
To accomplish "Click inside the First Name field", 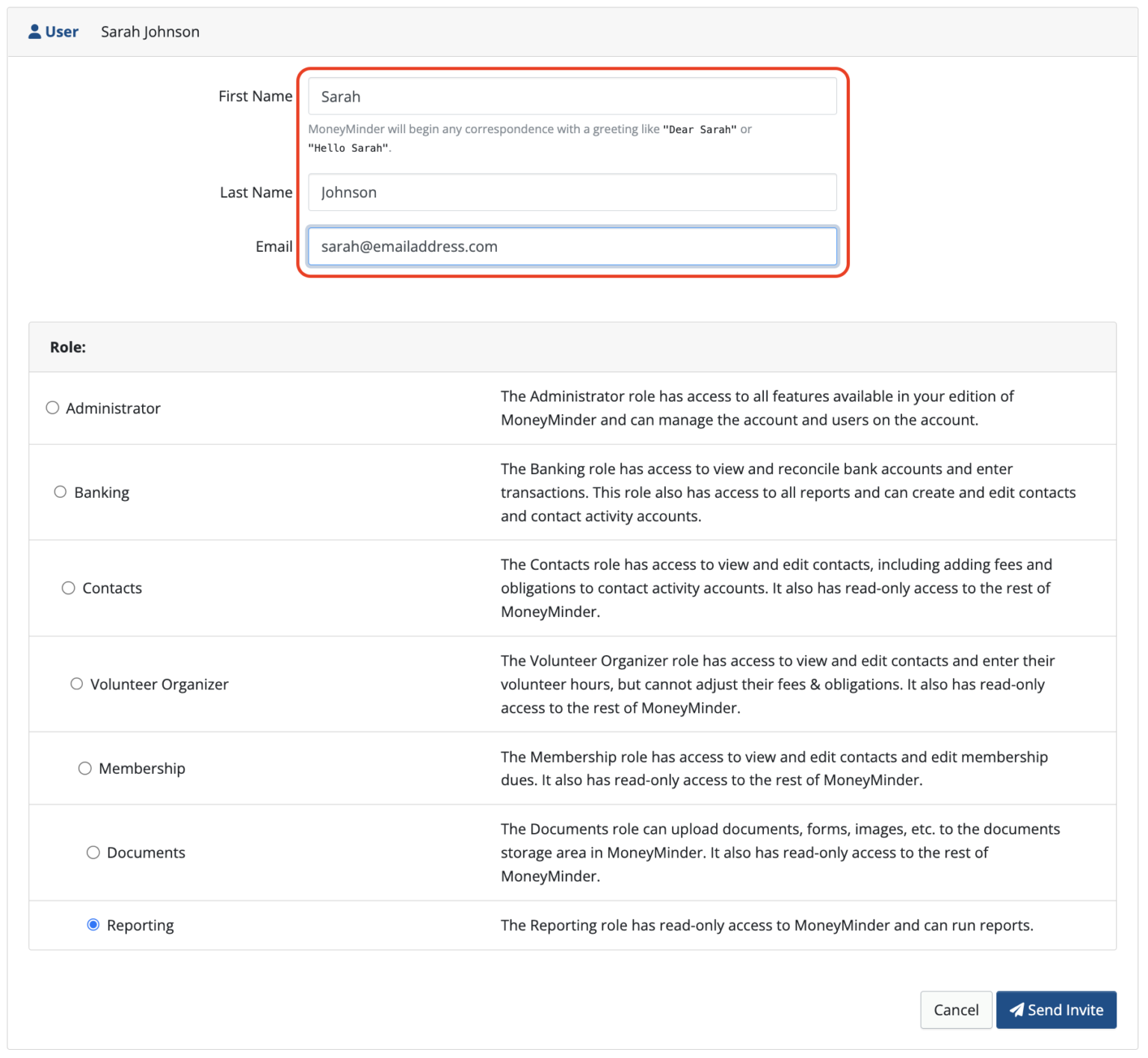I will click(572, 96).
